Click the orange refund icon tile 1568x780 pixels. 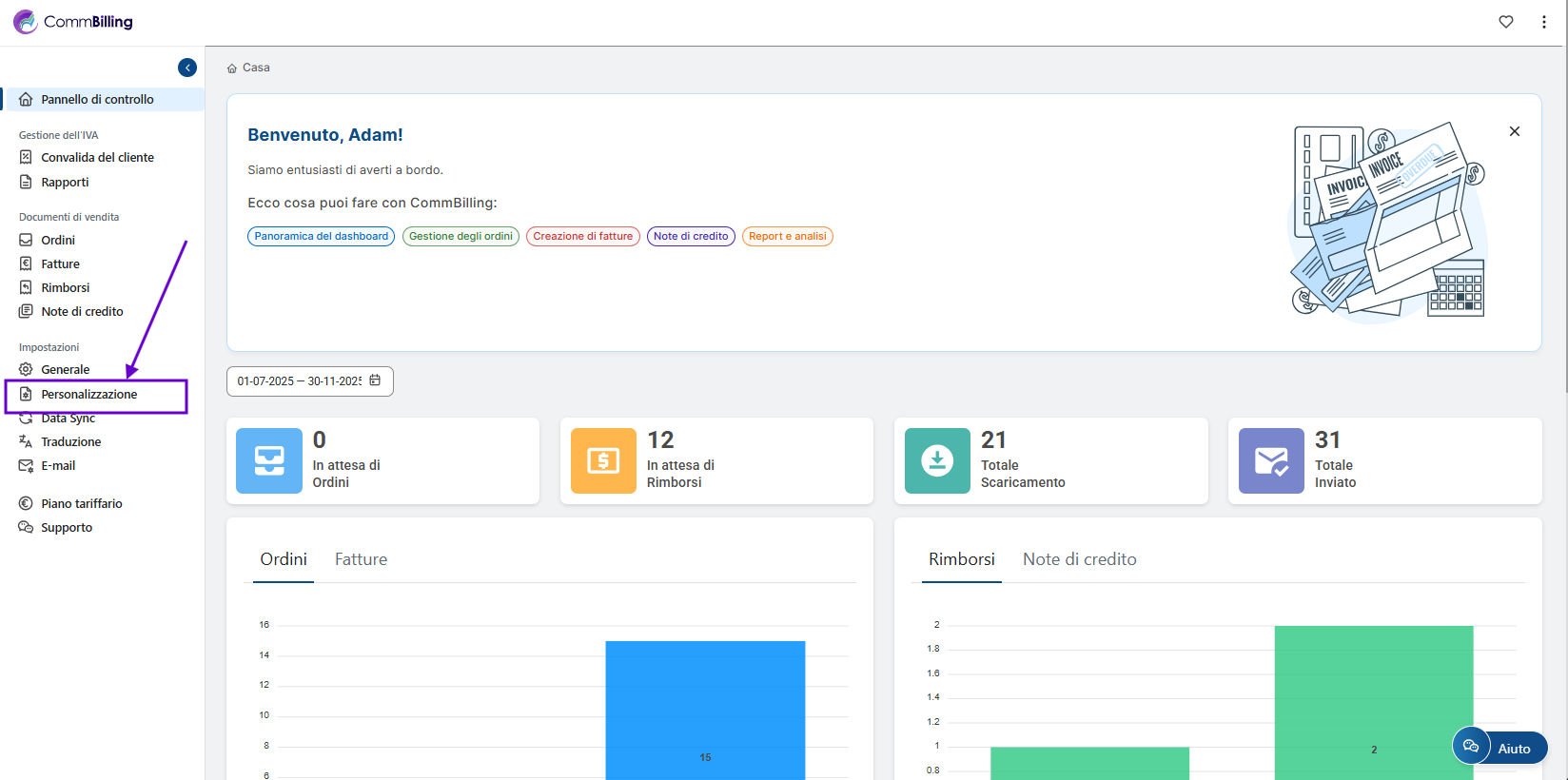(603, 460)
